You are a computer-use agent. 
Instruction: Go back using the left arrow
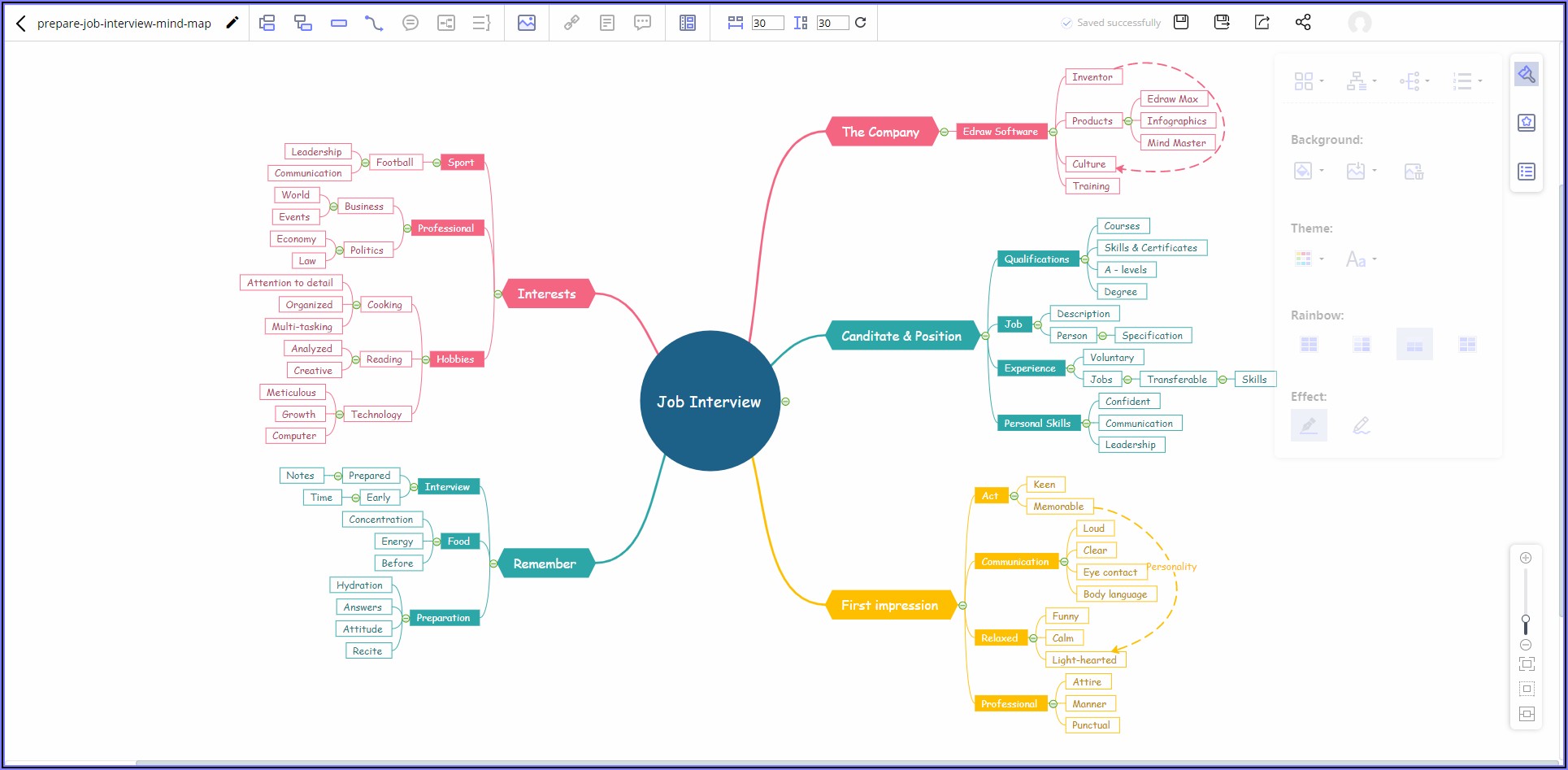tap(21, 24)
